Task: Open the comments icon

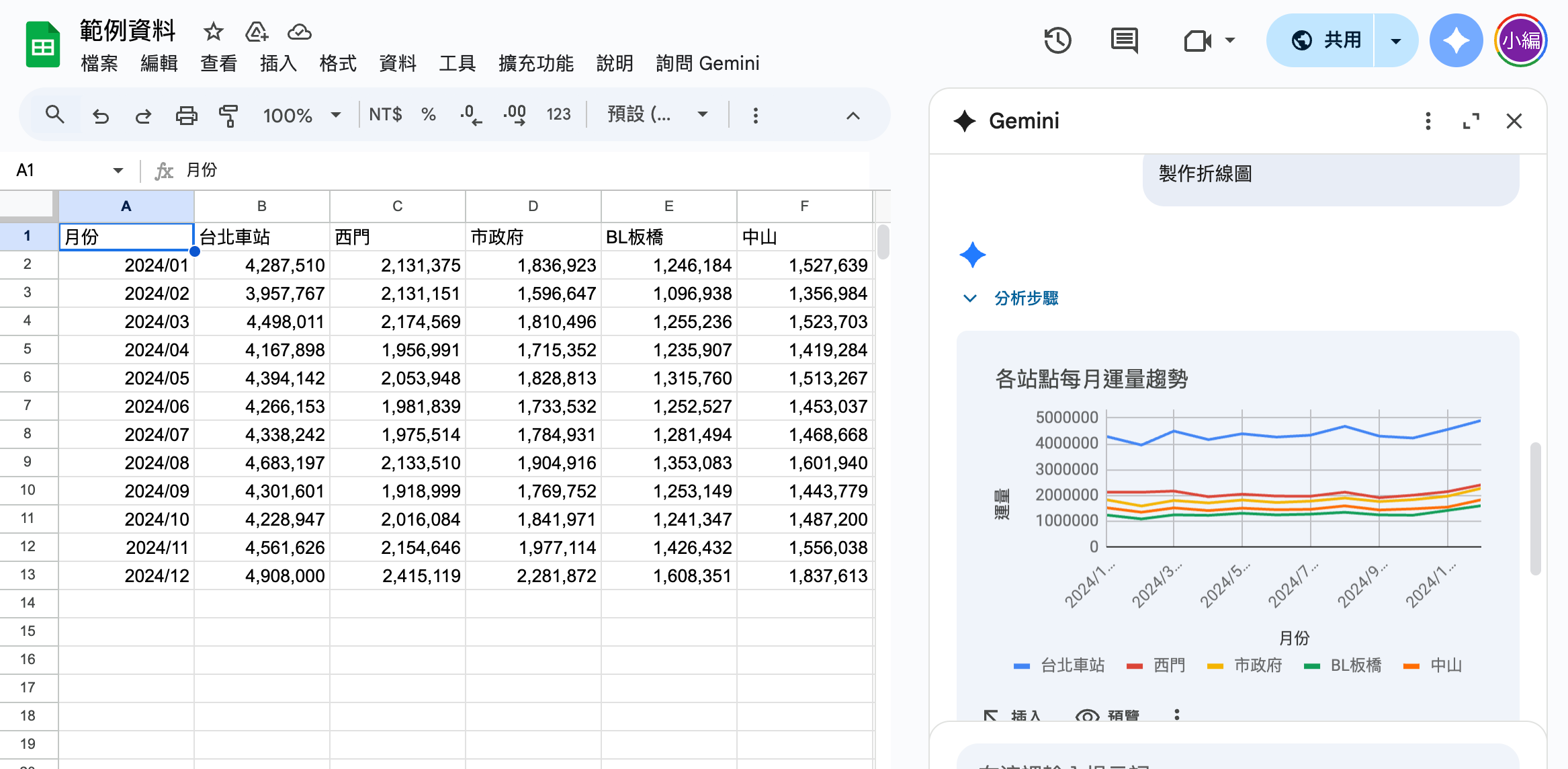Action: pyautogui.click(x=1124, y=40)
